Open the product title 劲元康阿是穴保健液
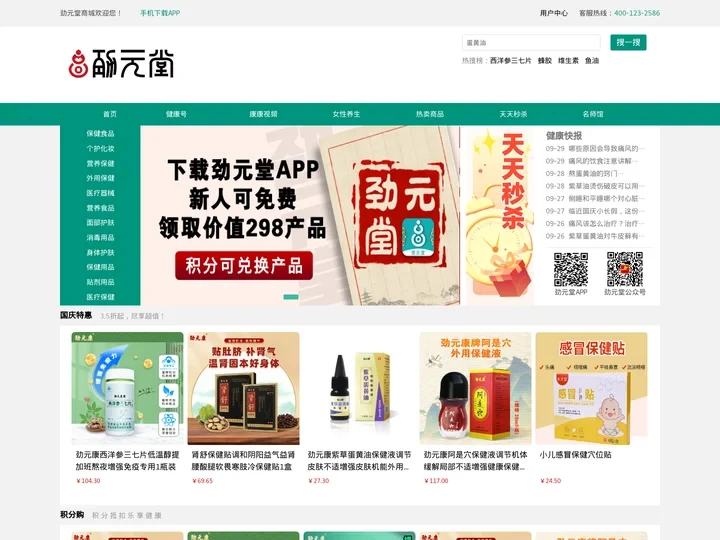This screenshot has width=720, height=540. 475,461
